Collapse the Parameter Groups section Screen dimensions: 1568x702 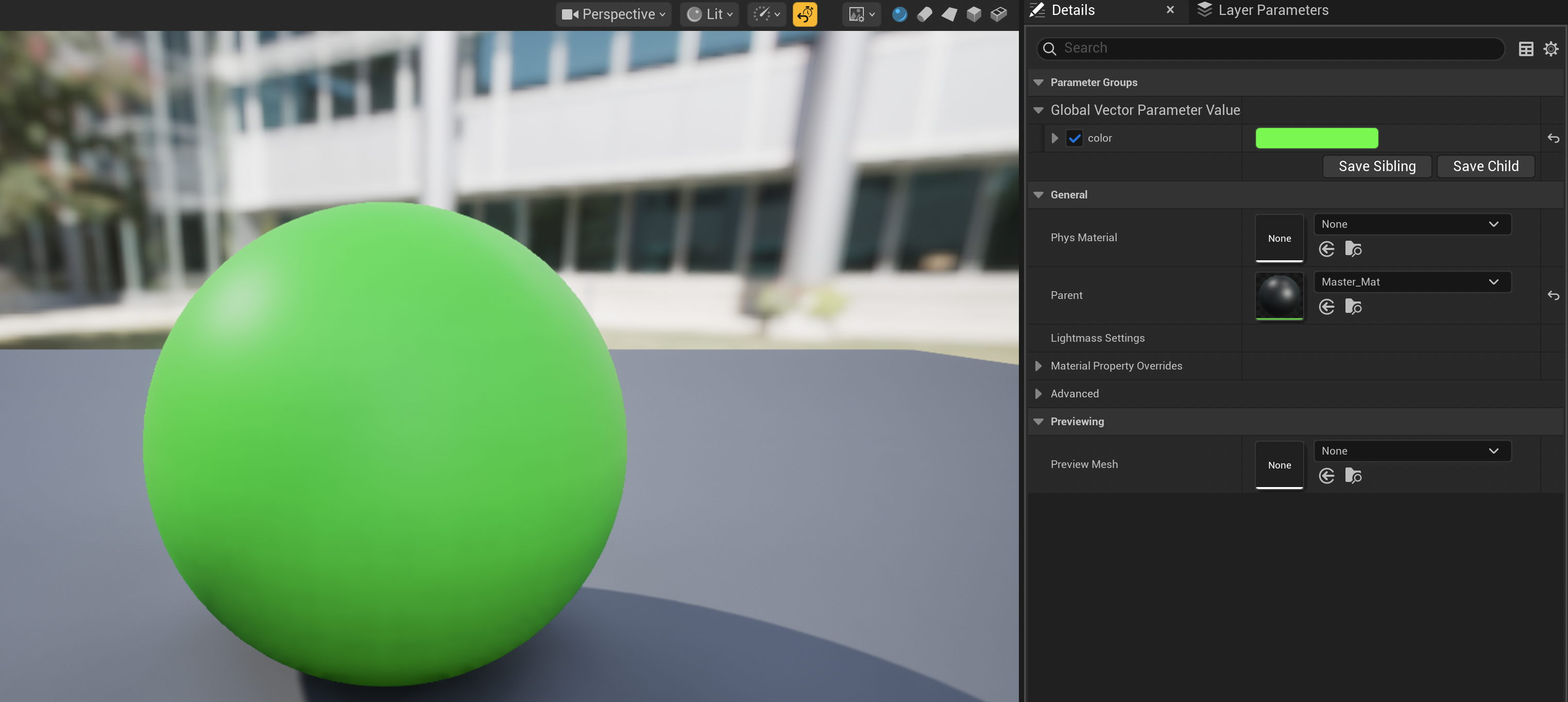click(x=1038, y=82)
